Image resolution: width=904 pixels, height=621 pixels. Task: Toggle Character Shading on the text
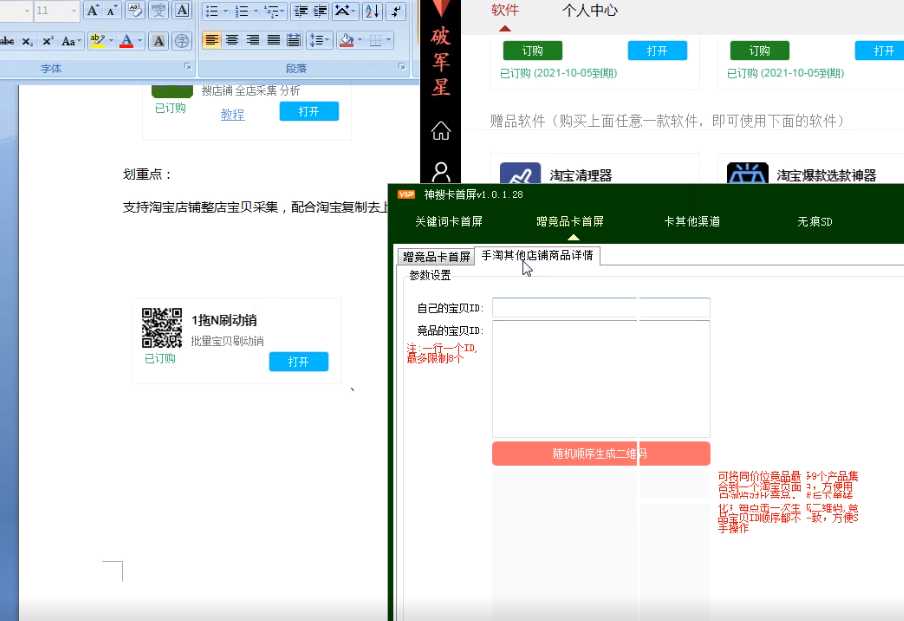159,40
